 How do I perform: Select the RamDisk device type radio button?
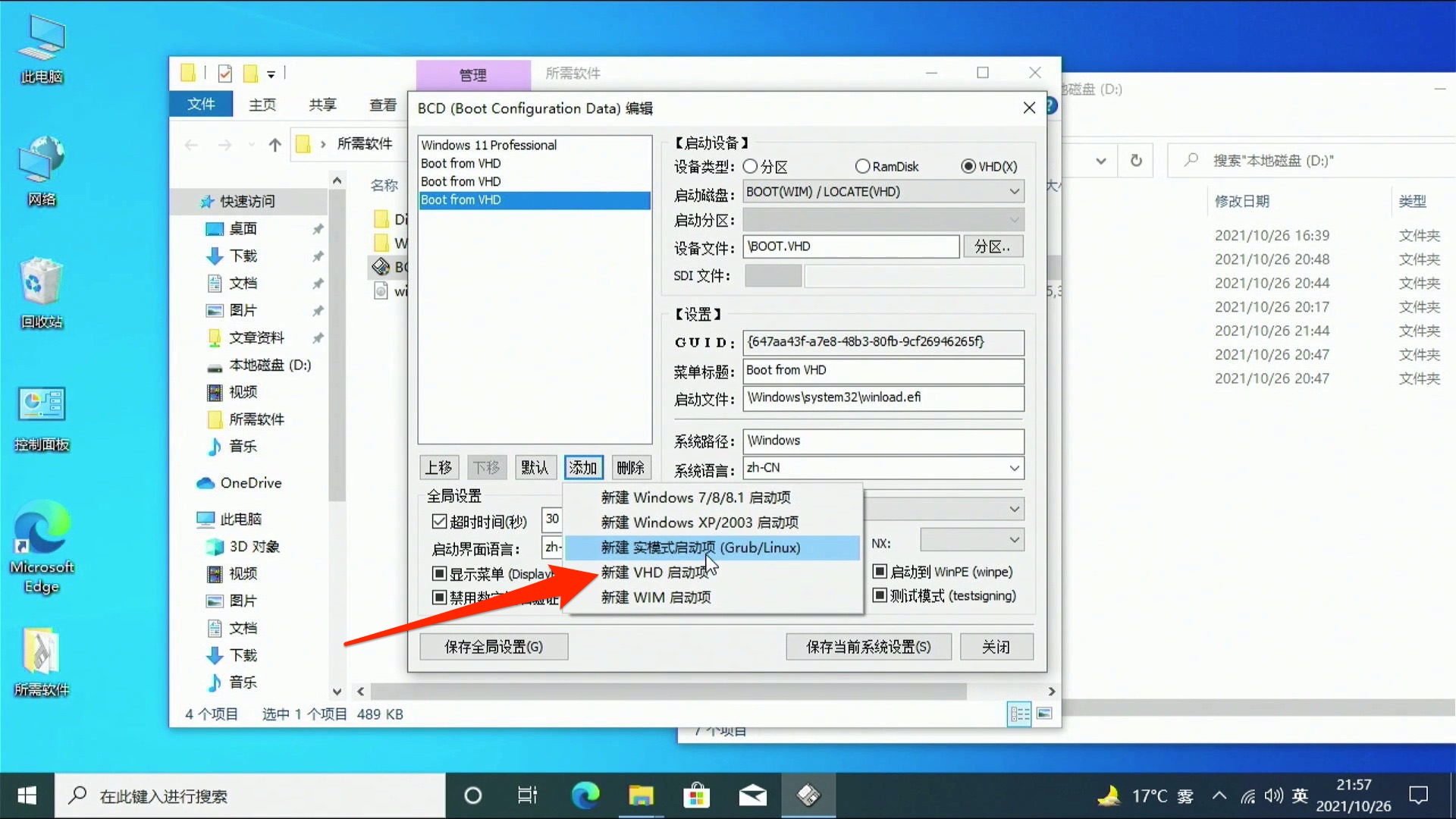861,166
